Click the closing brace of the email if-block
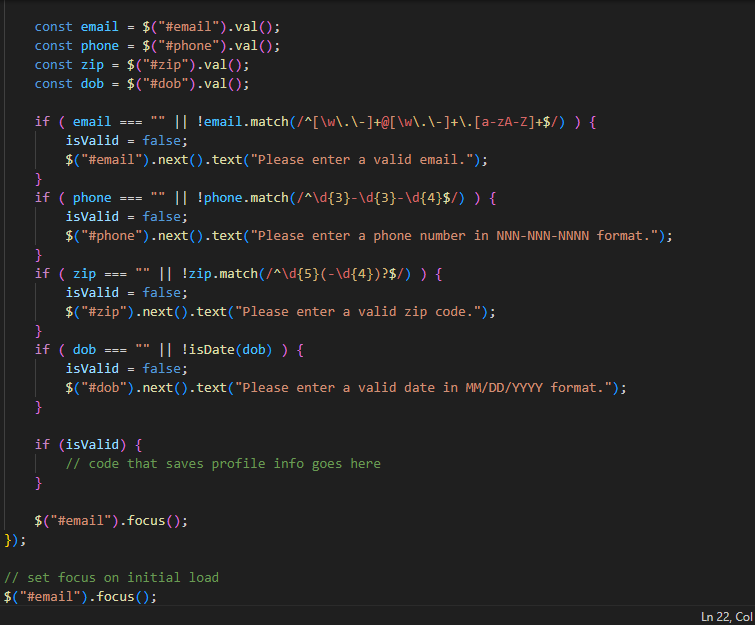The width and height of the screenshot is (755, 625). [39, 179]
